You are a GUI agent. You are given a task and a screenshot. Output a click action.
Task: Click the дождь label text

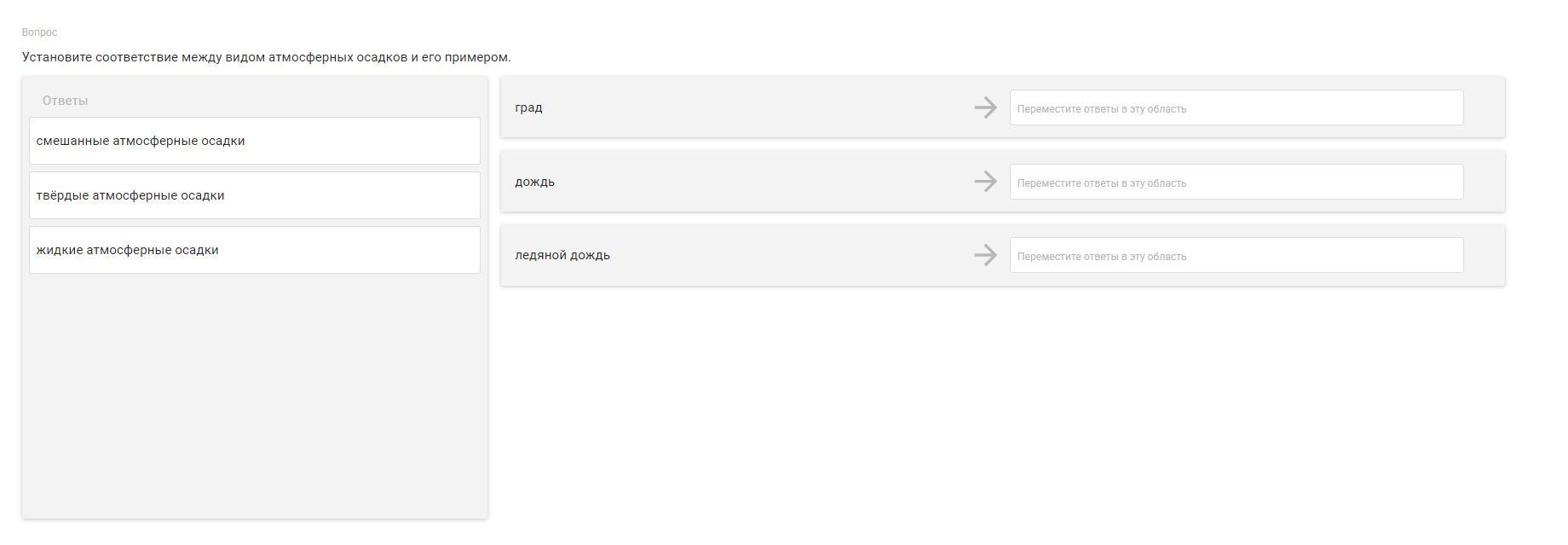[x=534, y=182]
